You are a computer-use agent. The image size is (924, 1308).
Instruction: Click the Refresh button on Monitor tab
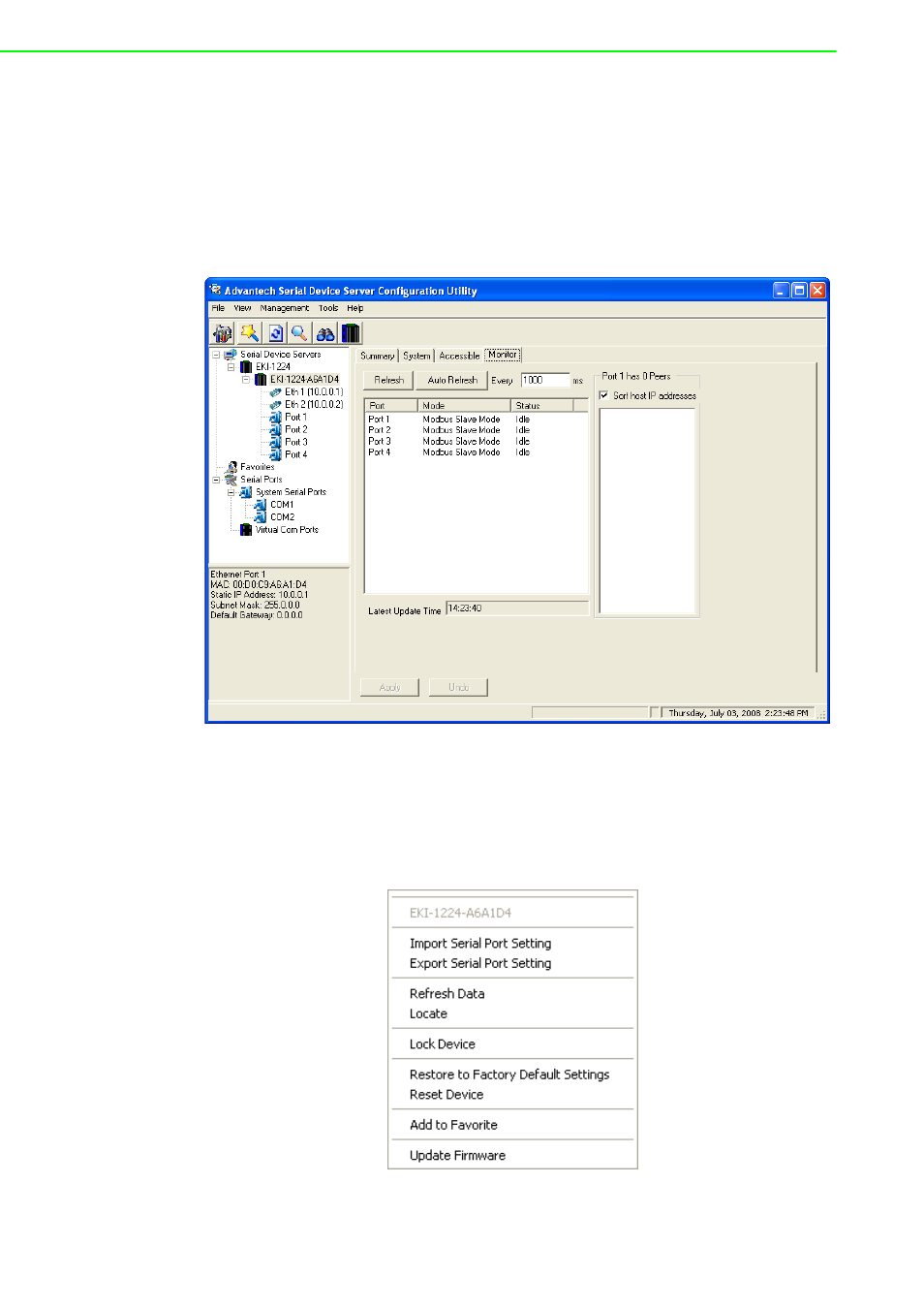coord(388,381)
